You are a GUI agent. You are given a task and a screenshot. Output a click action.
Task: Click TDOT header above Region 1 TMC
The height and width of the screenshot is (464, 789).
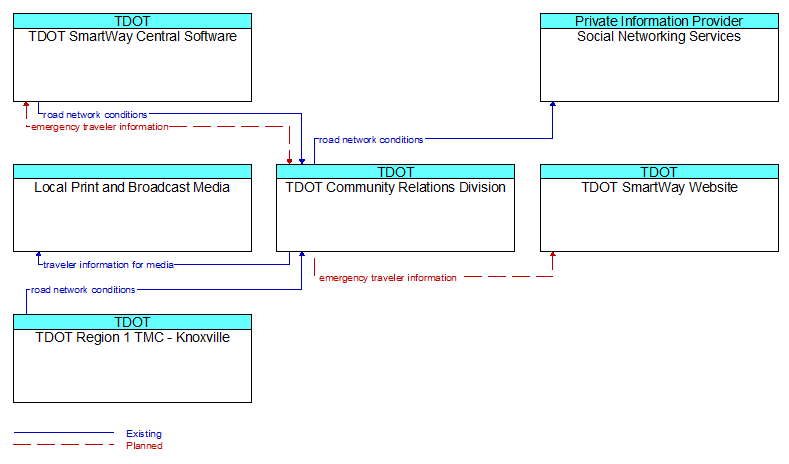[132, 322]
